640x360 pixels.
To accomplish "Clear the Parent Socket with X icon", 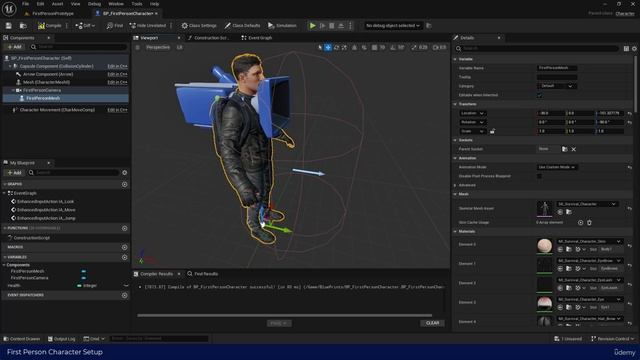I will (x=573, y=149).
